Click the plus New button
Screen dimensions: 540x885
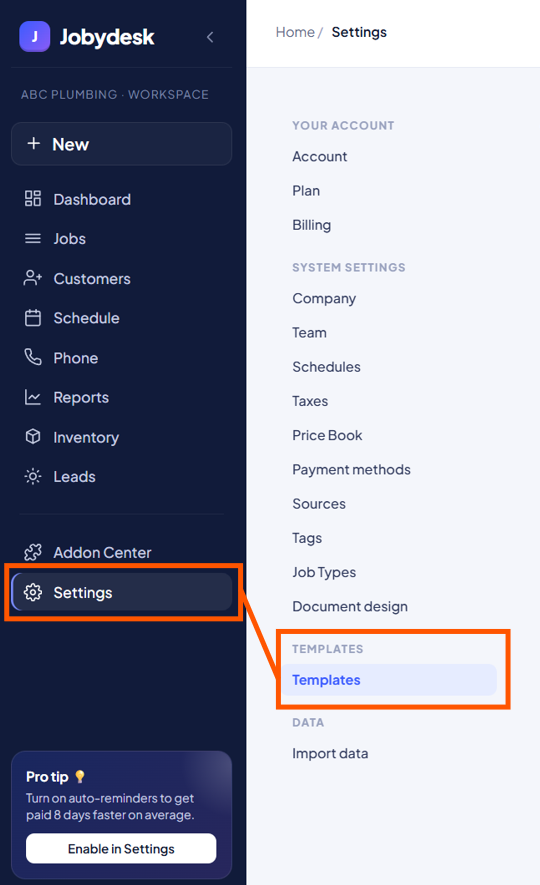click(x=121, y=144)
